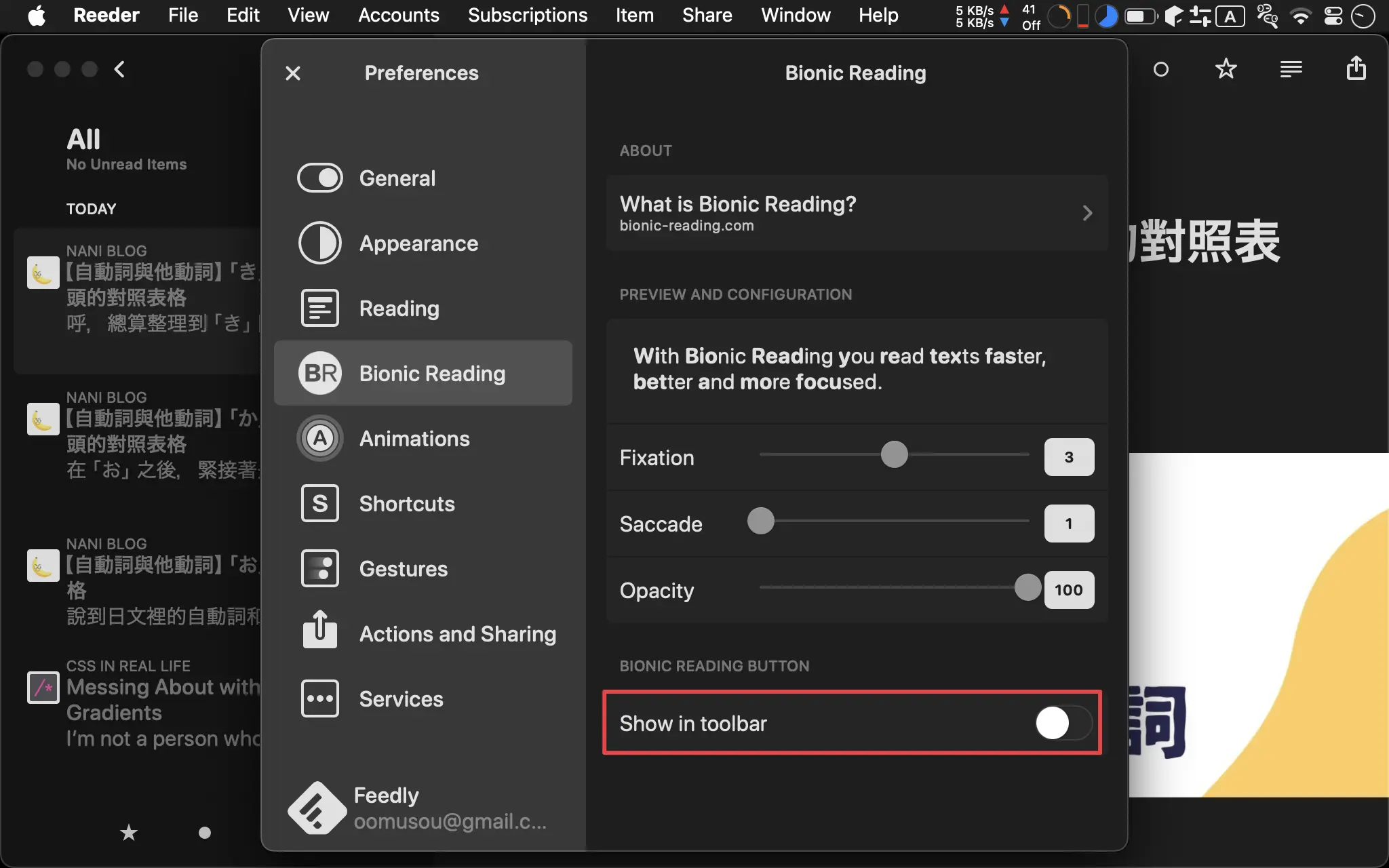This screenshot has height=868, width=1389.
Task: Select the BR Bionic Reading icon
Action: click(319, 373)
